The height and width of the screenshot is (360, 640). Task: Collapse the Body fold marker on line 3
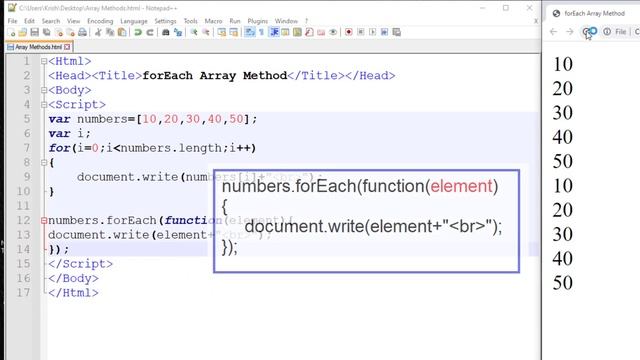[x=44, y=90]
